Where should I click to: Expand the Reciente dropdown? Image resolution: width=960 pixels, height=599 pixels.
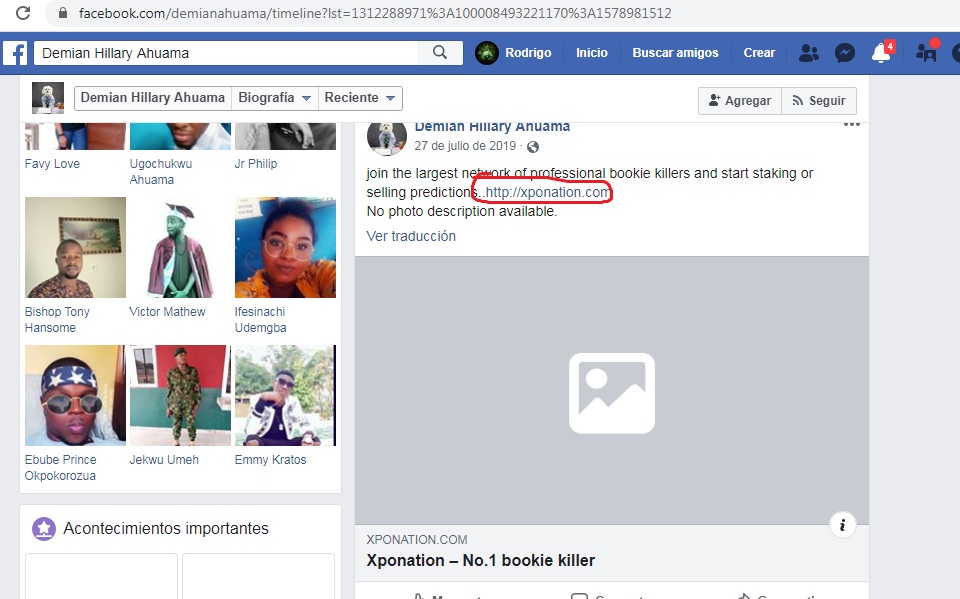click(360, 98)
